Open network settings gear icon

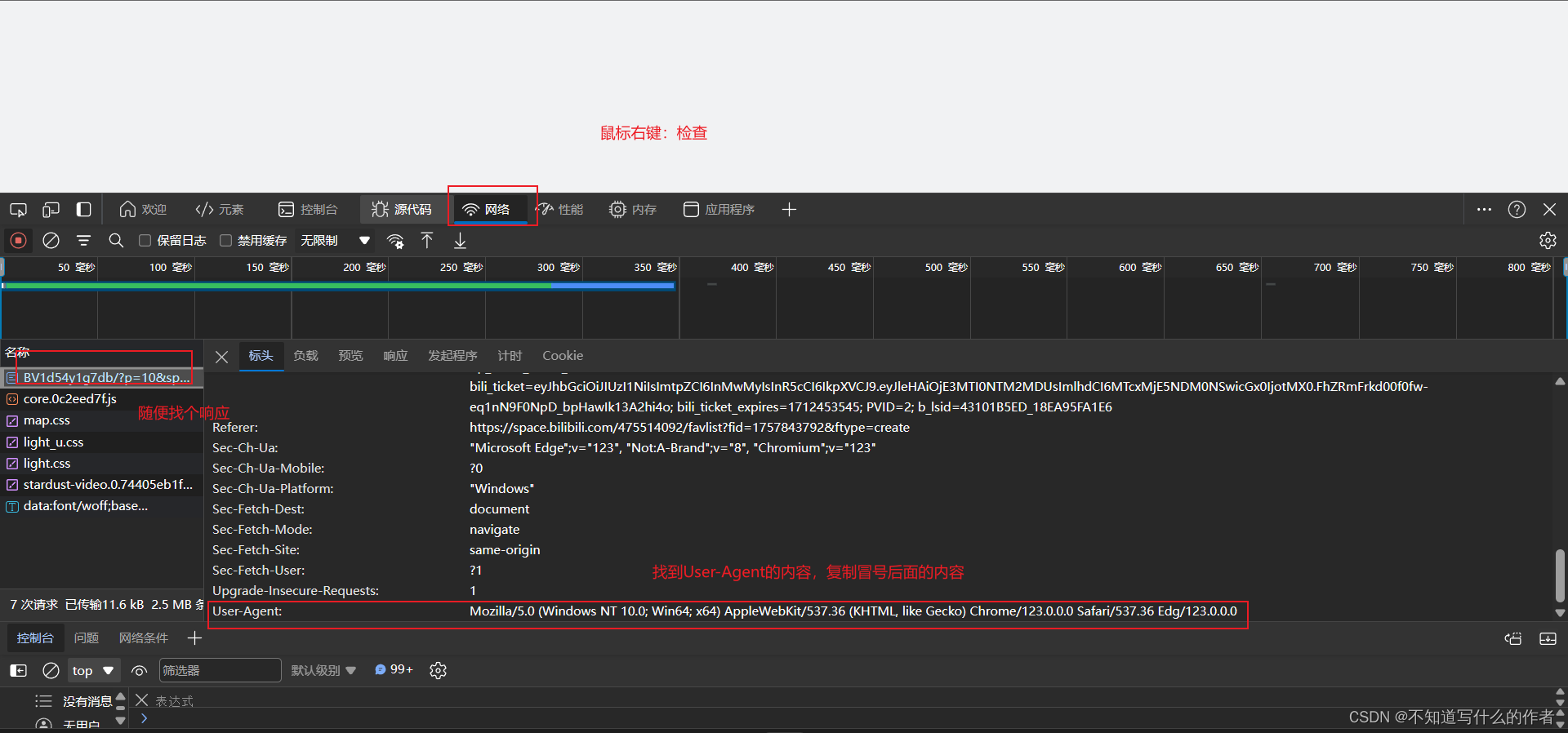(1548, 241)
